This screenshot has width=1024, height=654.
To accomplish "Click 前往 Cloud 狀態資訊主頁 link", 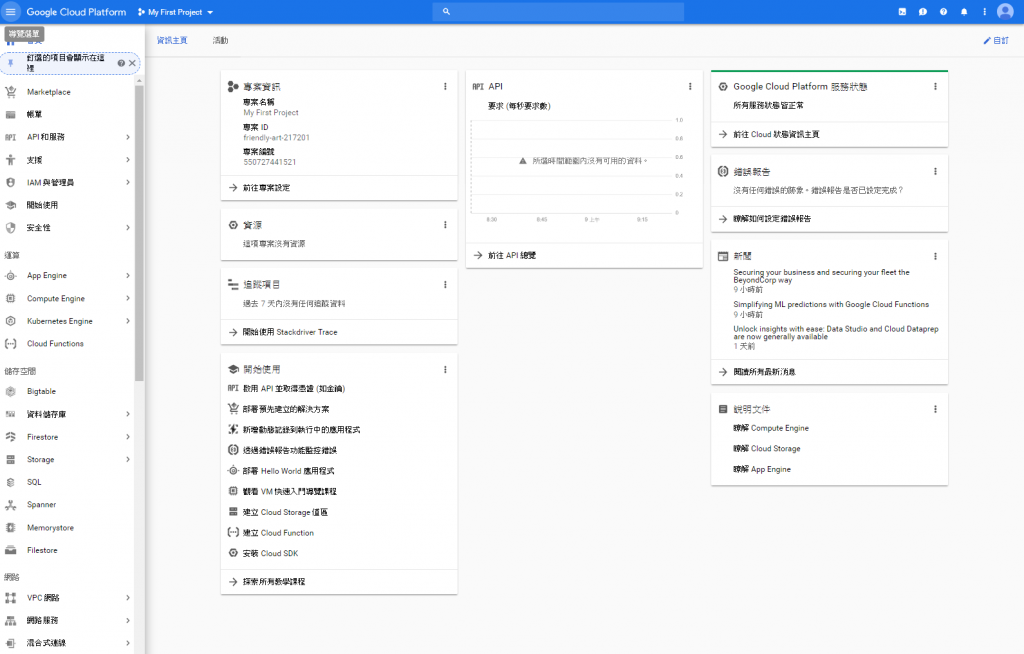I will tap(776, 135).
